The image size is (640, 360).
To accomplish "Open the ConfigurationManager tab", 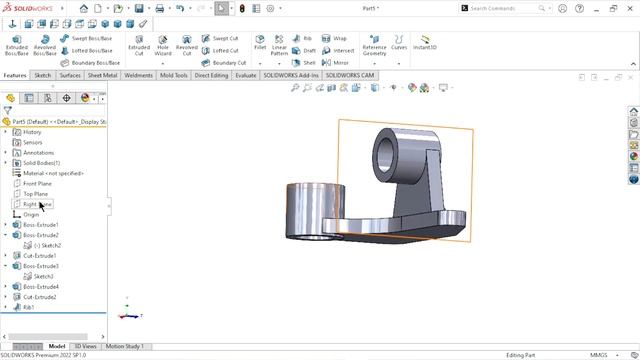I will pyautogui.click(x=48, y=98).
